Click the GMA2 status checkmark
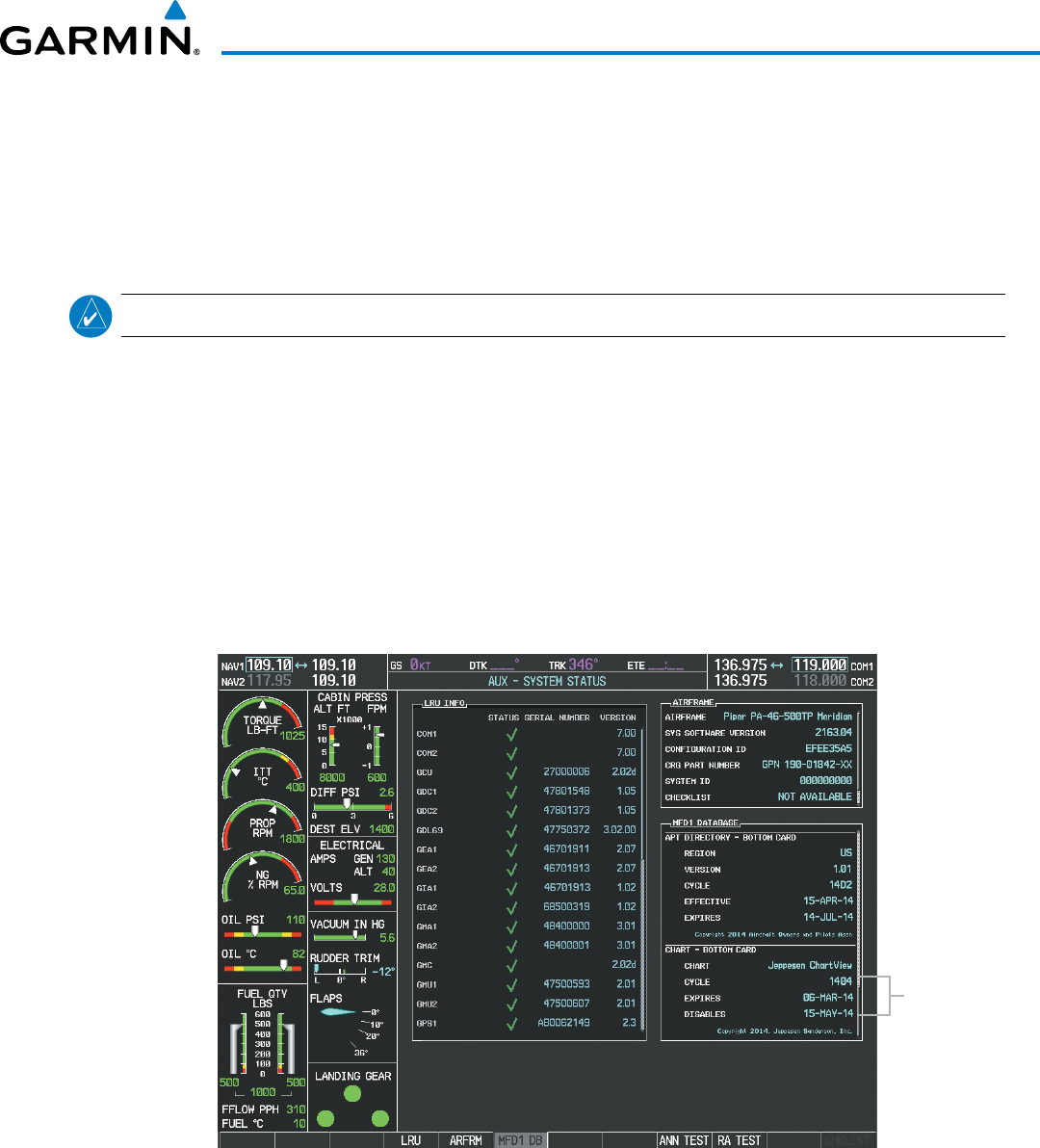Viewport: 1040px width, 1148px height. (511, 946)
